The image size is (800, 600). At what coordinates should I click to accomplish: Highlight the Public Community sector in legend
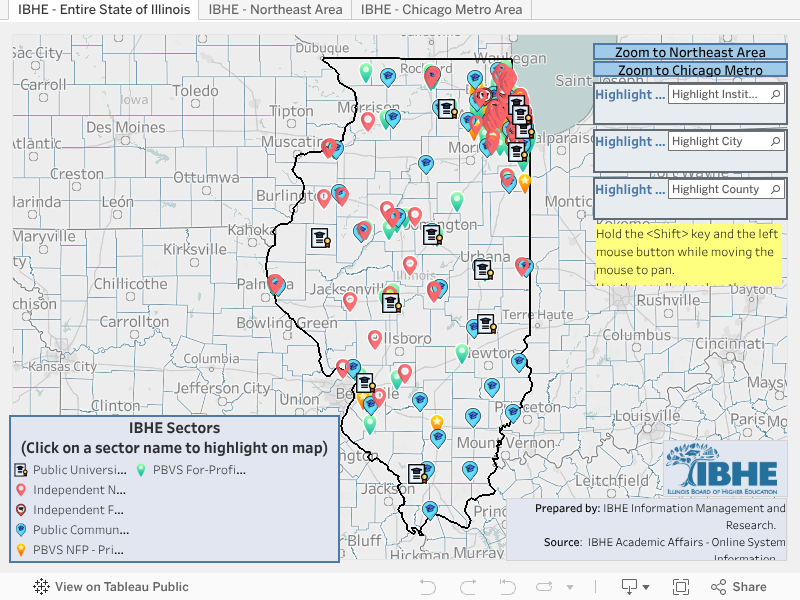(x=80, y=530)
